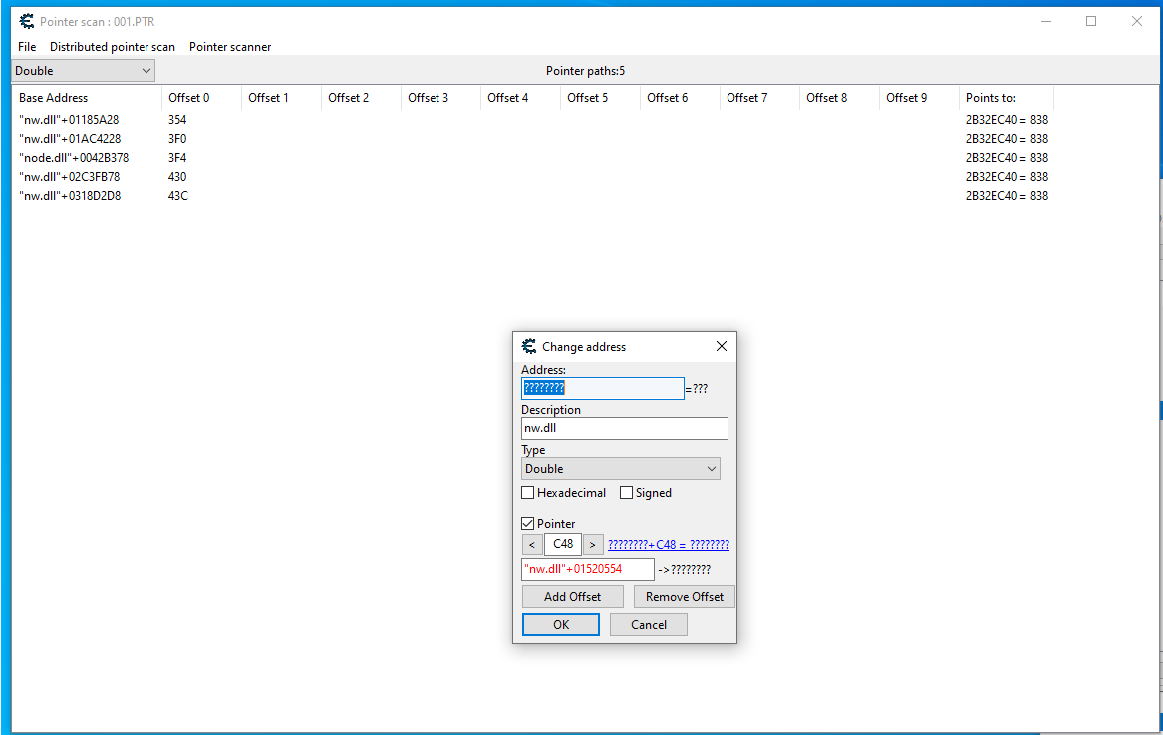The height and width of the screenshot is (735, 1163).
Task: Click the ????????+C48 pointer link
Action: 668,545
